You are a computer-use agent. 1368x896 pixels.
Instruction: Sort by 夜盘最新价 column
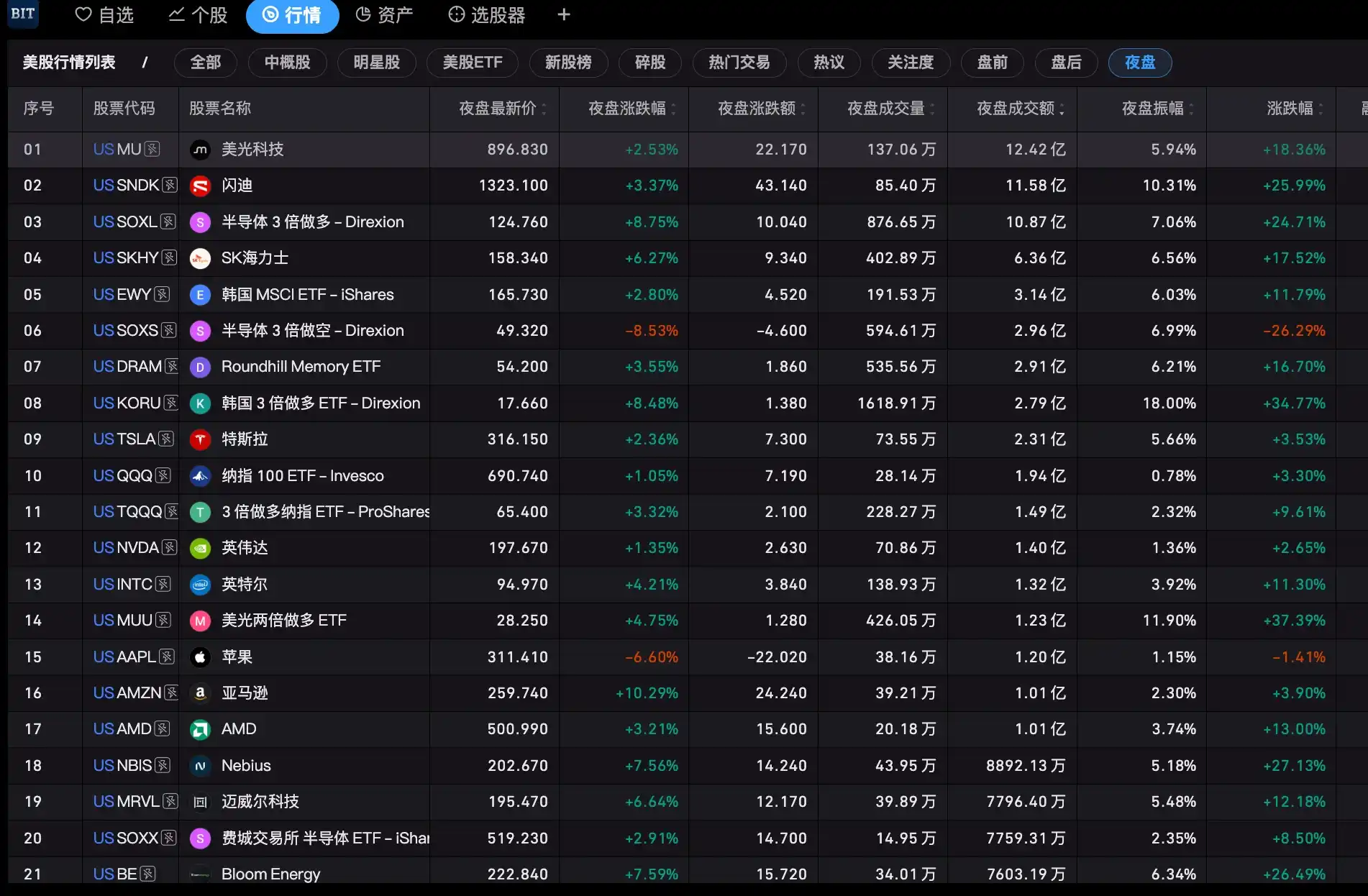503,109
